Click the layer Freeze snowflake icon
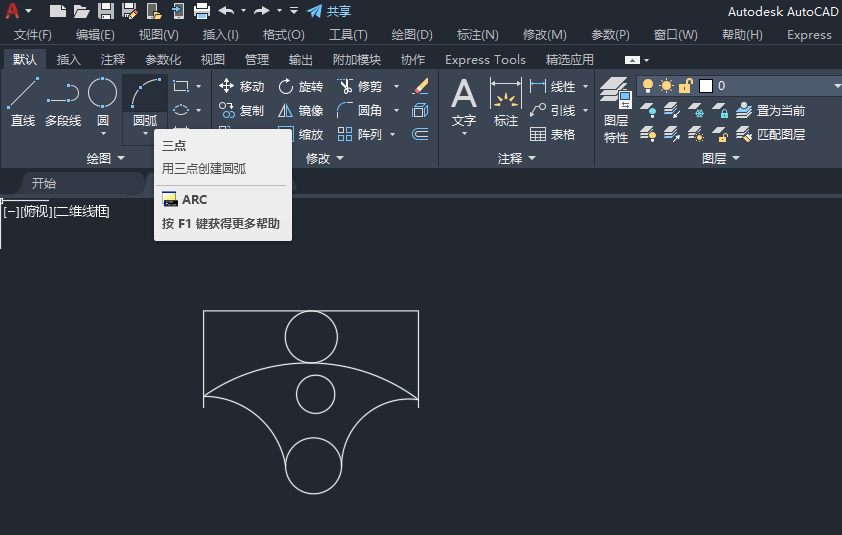This screenshot has width=842, height=535. pos(696,110)
